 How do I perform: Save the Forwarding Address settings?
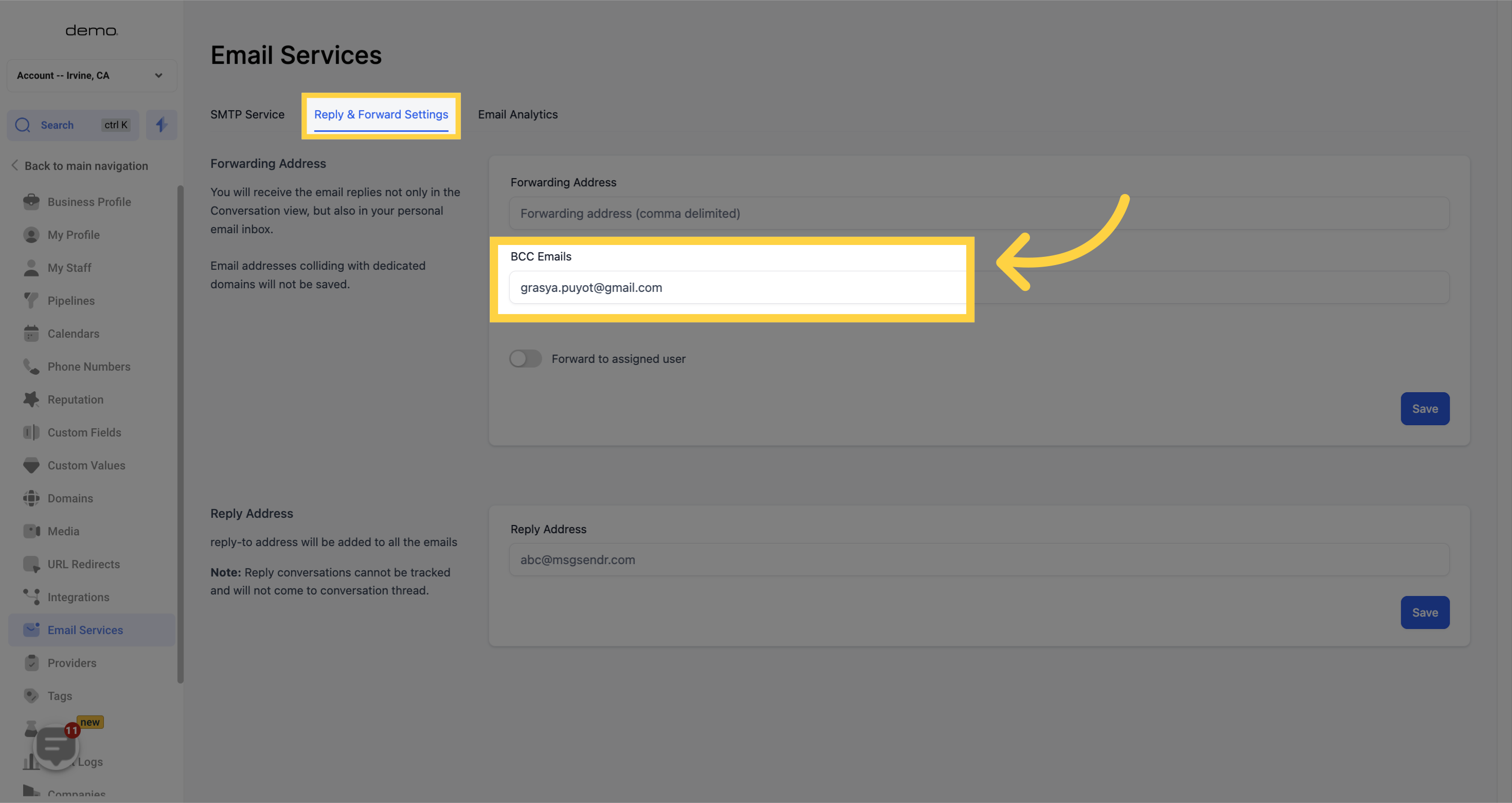coord(1425,408)
